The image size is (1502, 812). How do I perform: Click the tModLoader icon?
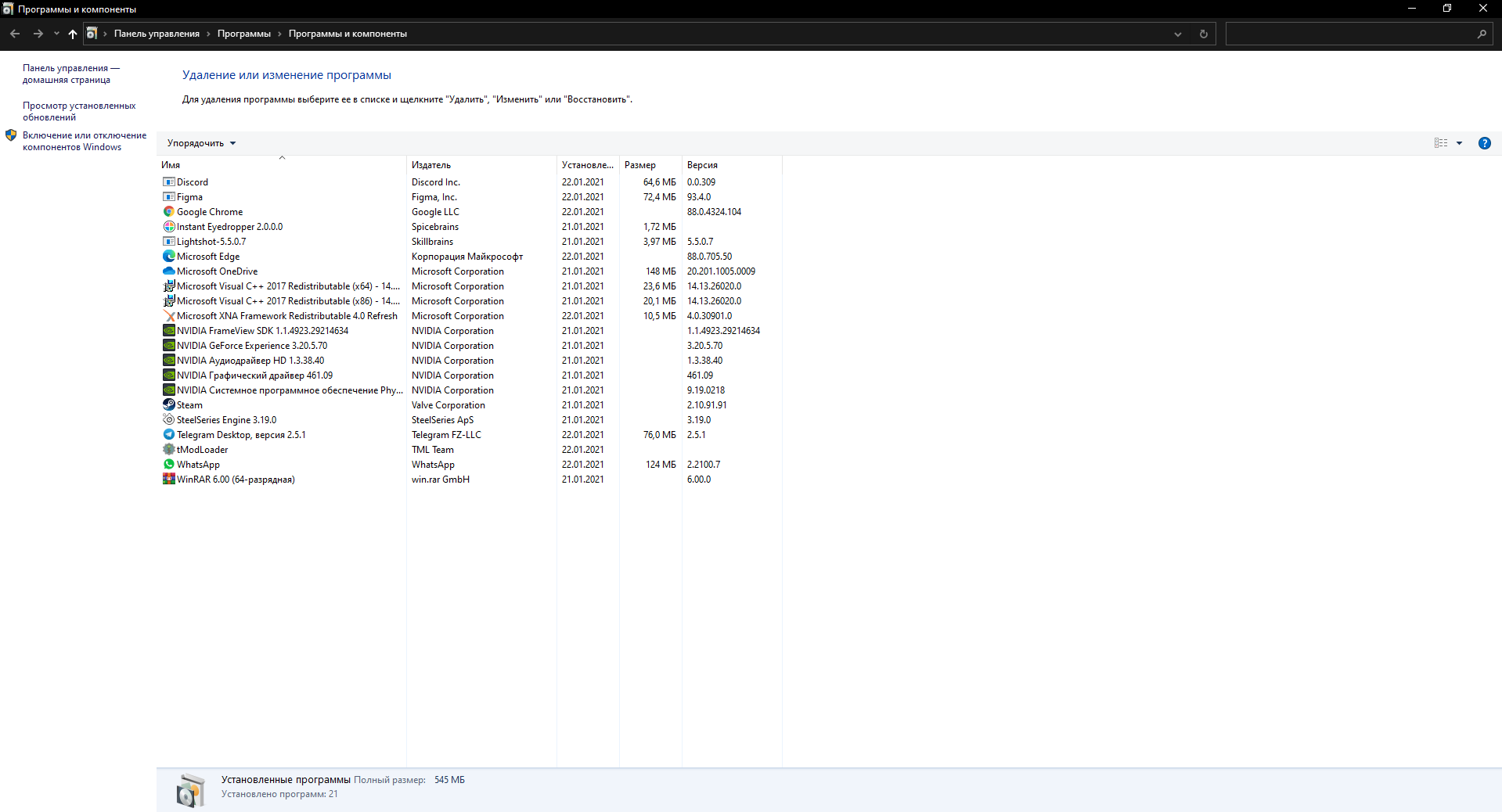pyautogui.click(x=168, y=450)
